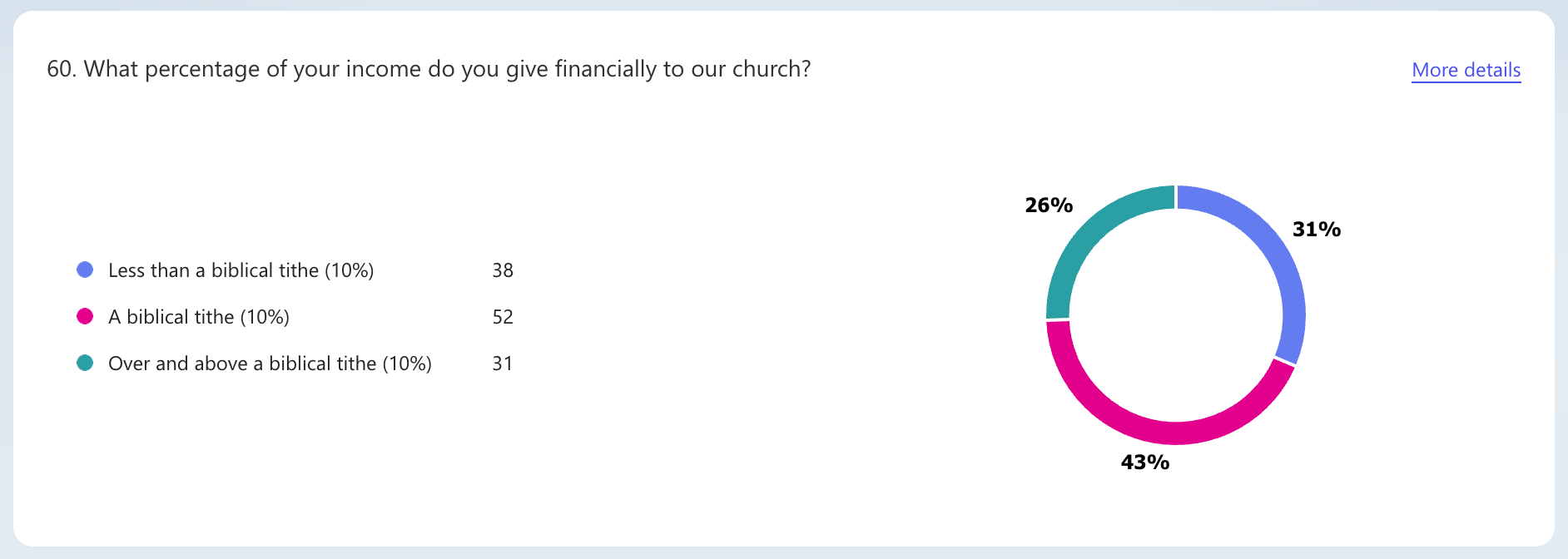Click the blue legend dot for Less than tithe
Screen dimensions: 1568x559
(85, 270)
